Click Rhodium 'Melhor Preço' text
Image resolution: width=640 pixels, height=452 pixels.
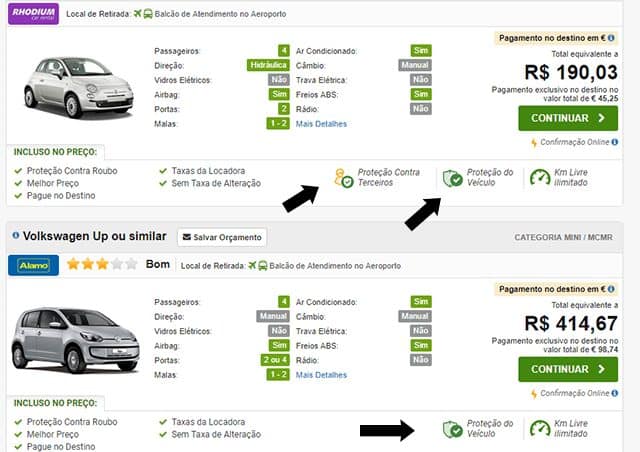pyautogui.click(x=53, y=183)
